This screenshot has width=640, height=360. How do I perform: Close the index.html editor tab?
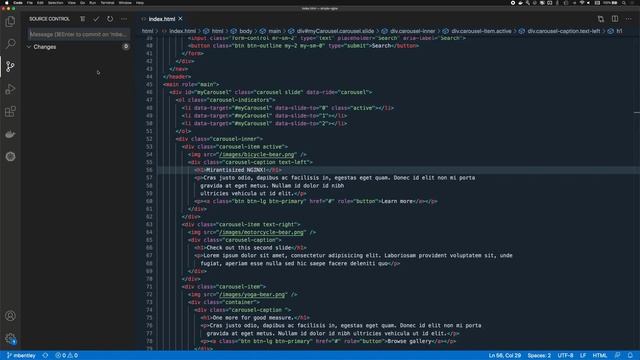coord(180,19)
